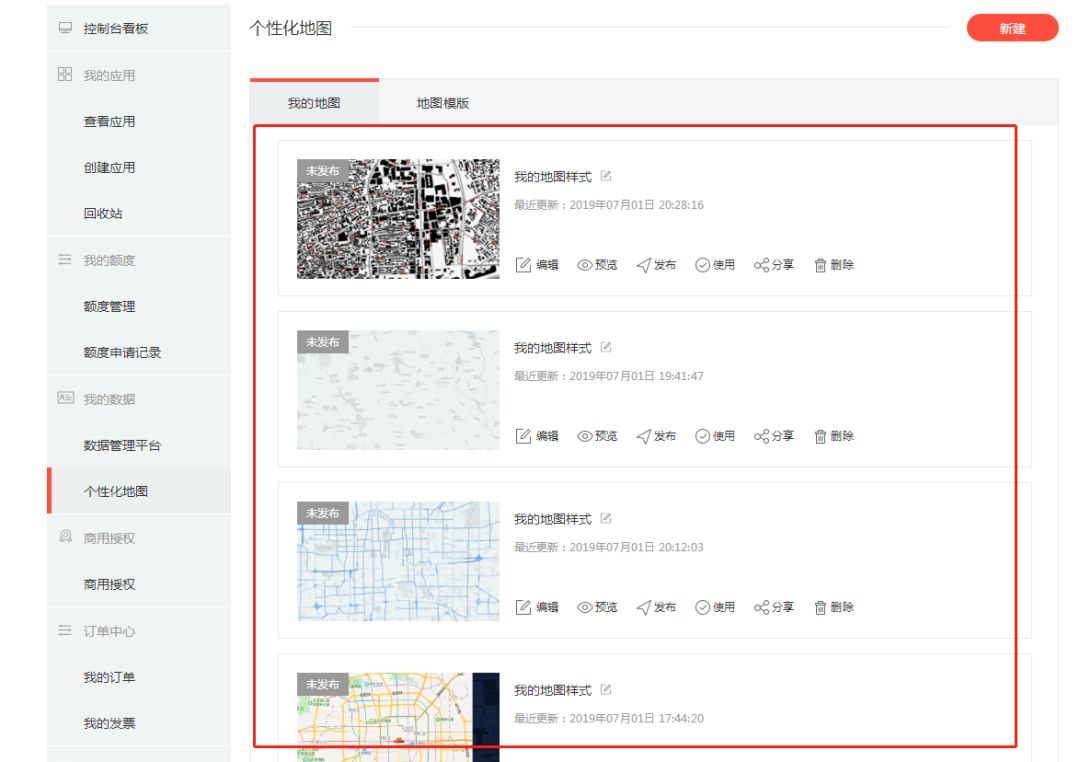
Task: Click the 我的数据 icon in sidebar
Action: 65,398
